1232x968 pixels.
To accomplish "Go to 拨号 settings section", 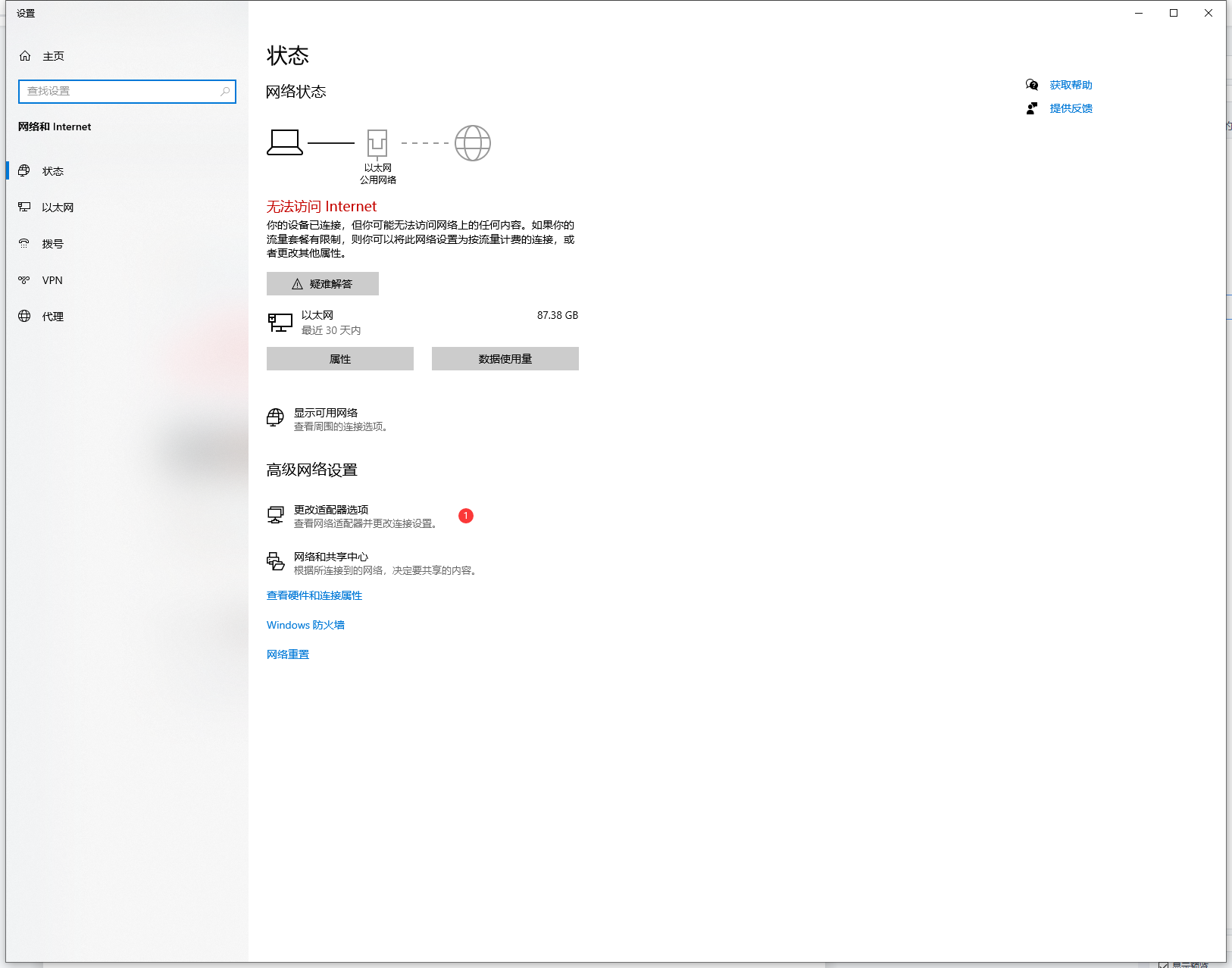I will point(52,244).
